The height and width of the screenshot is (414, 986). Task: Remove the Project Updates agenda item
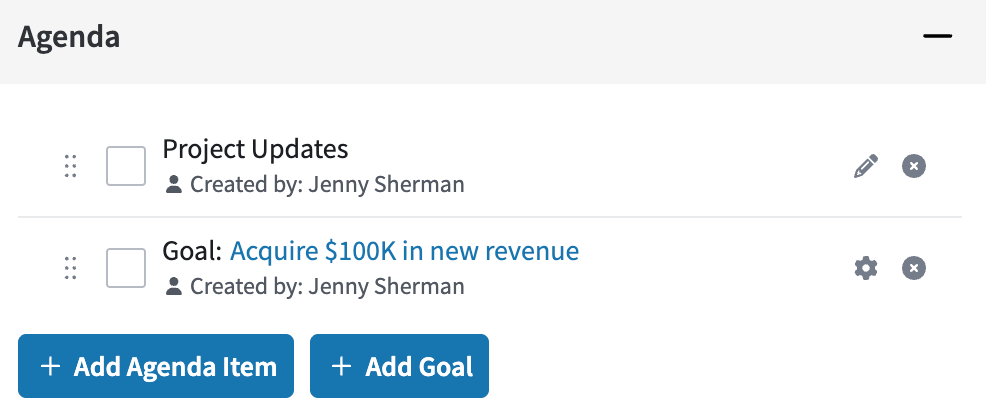pos(914,166)
